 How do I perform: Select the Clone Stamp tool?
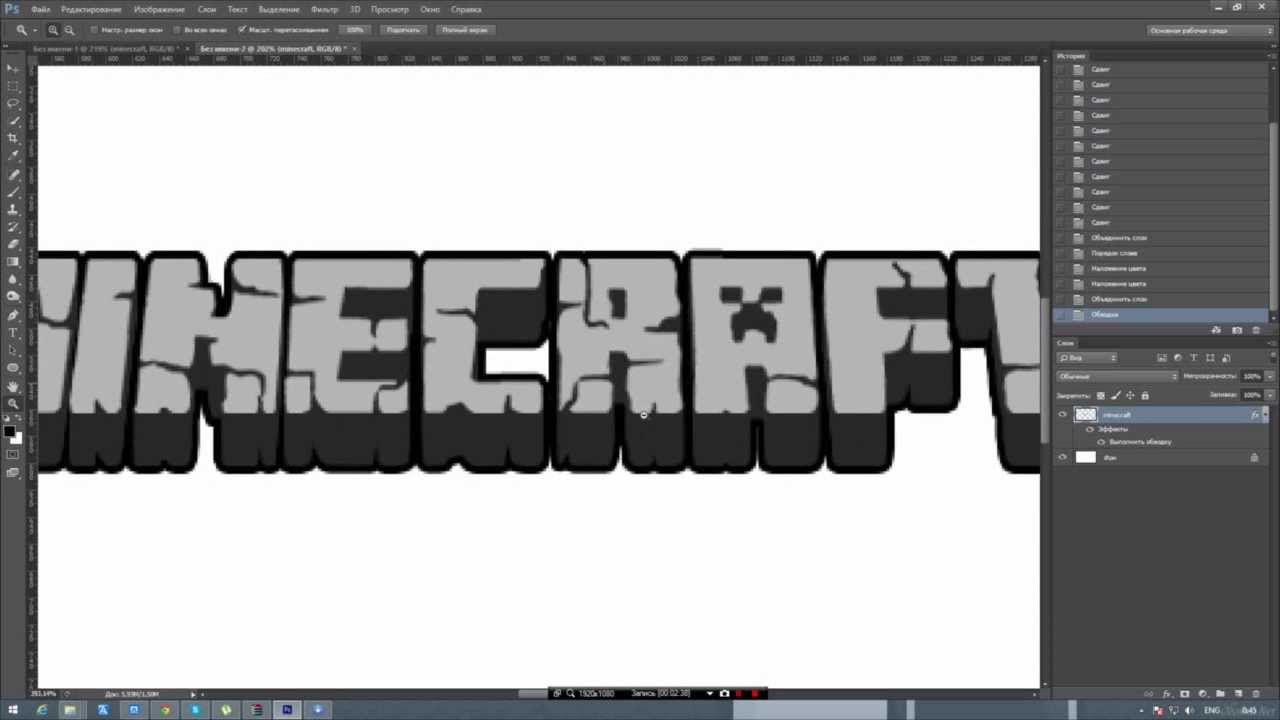pos(13,209)
